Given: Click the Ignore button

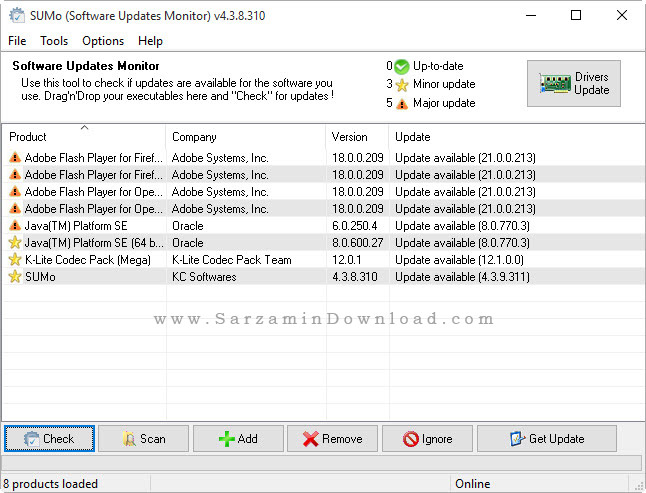Looking at the screenshot, I should click(x=427, y=439).
